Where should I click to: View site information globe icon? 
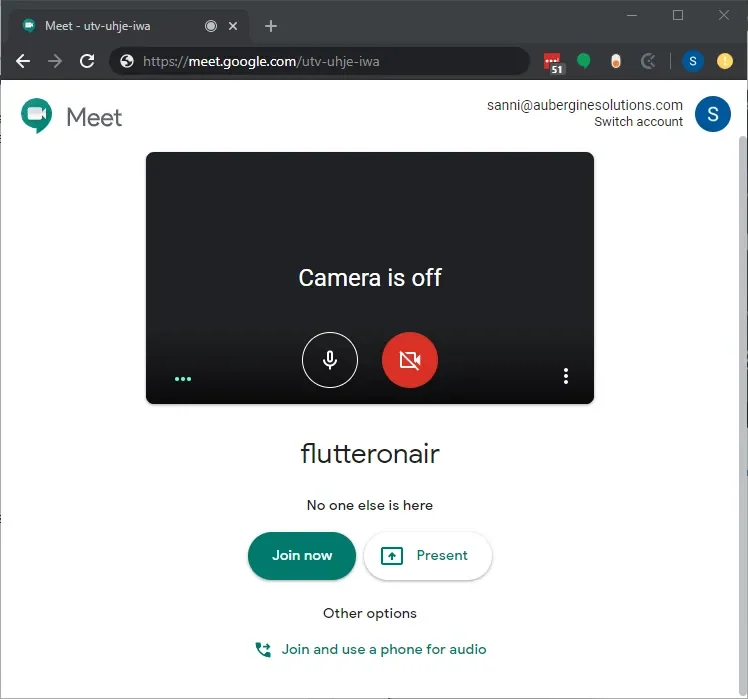tap(127, 61)
